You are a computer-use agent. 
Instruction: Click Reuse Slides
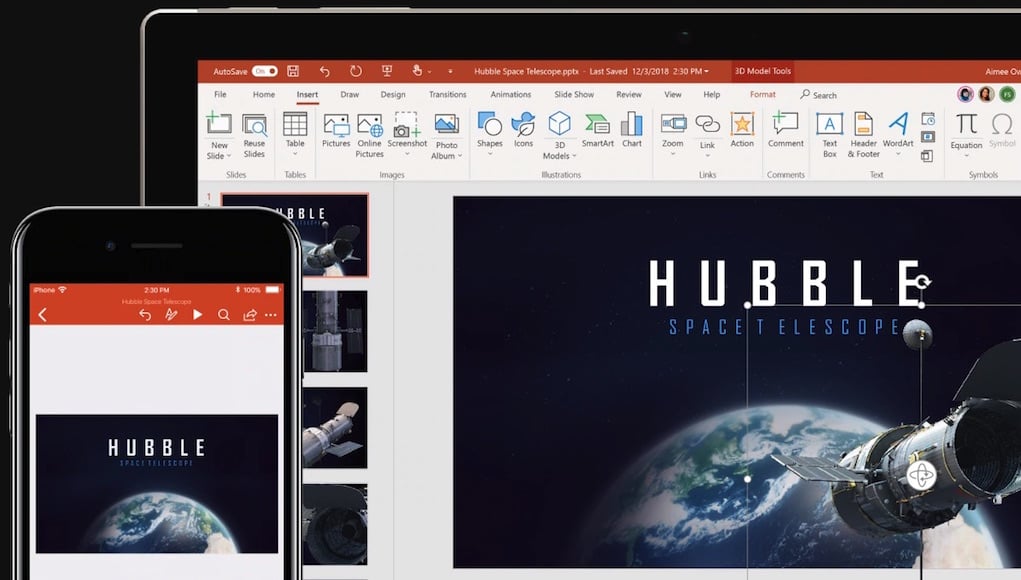pos(254,136)
